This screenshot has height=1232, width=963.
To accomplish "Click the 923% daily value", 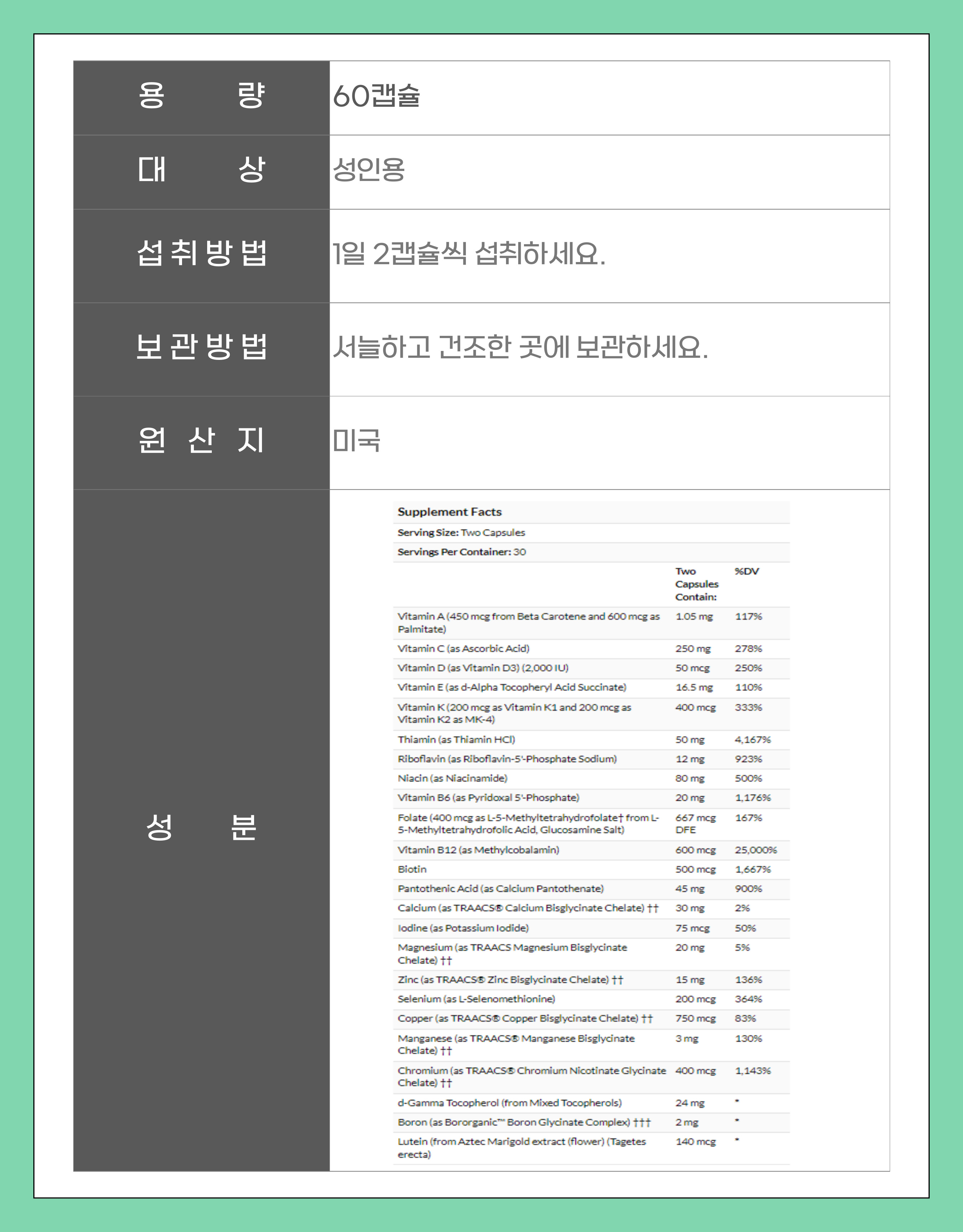I will pos(748,759).
